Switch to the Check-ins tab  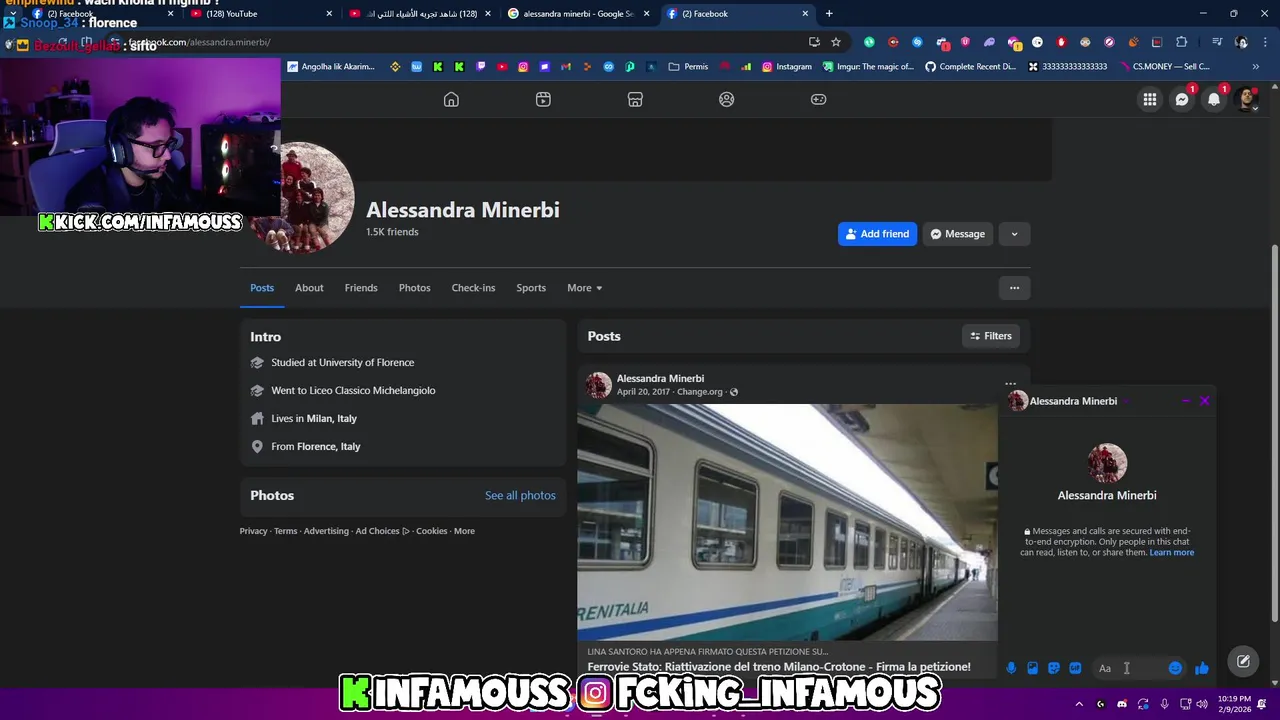point(473,288)
